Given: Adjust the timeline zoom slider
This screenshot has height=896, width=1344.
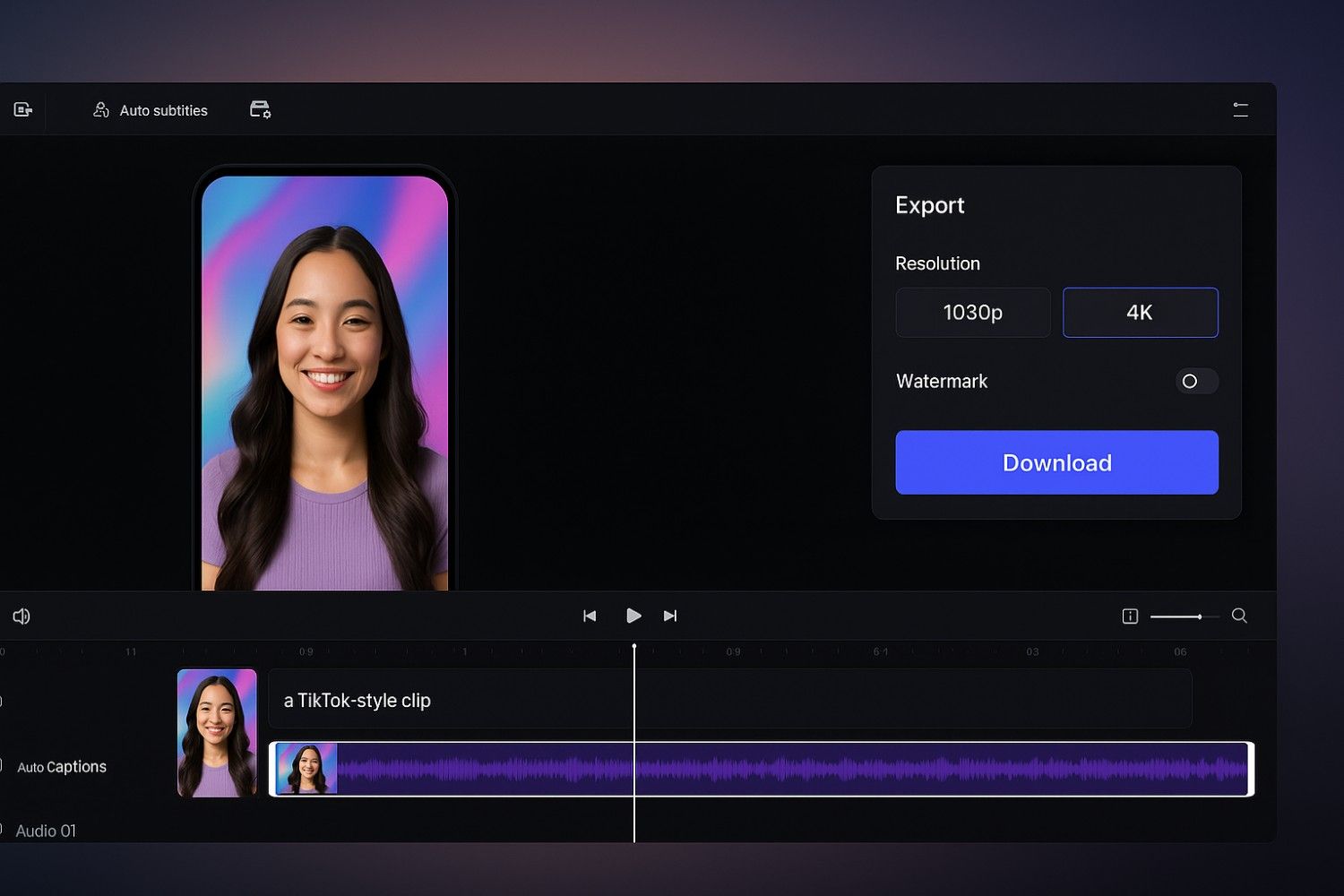Looking at the screenshot, I should pyautogui.click(x=1185, y=616).
